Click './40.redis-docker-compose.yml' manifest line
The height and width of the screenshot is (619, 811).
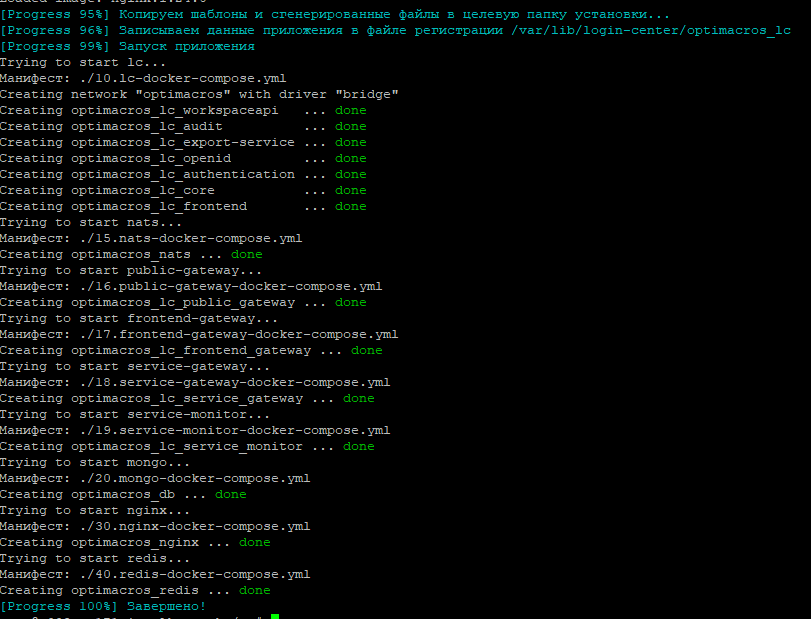click(x=155, y=576)
